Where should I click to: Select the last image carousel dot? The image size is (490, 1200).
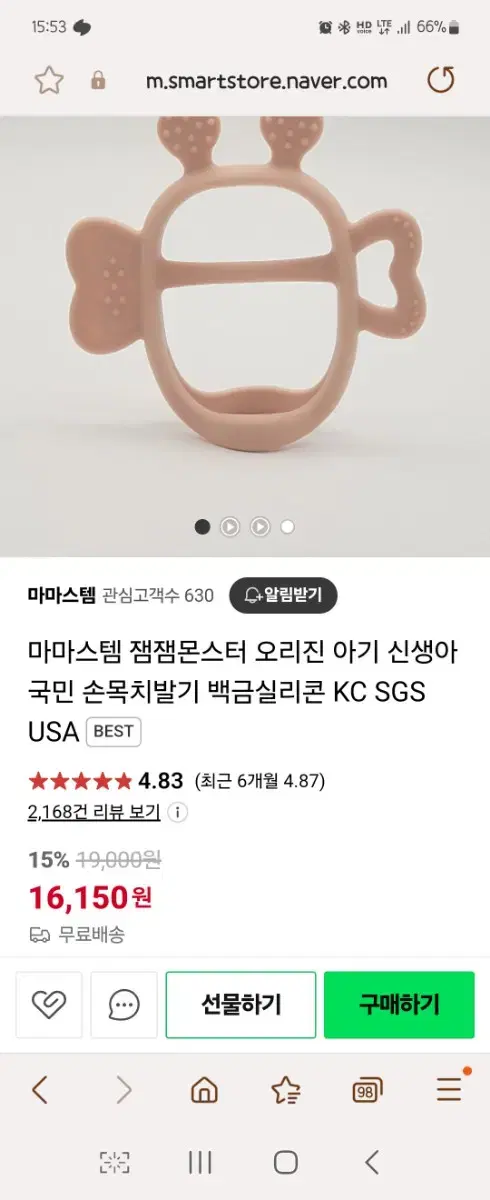point(287,526)
